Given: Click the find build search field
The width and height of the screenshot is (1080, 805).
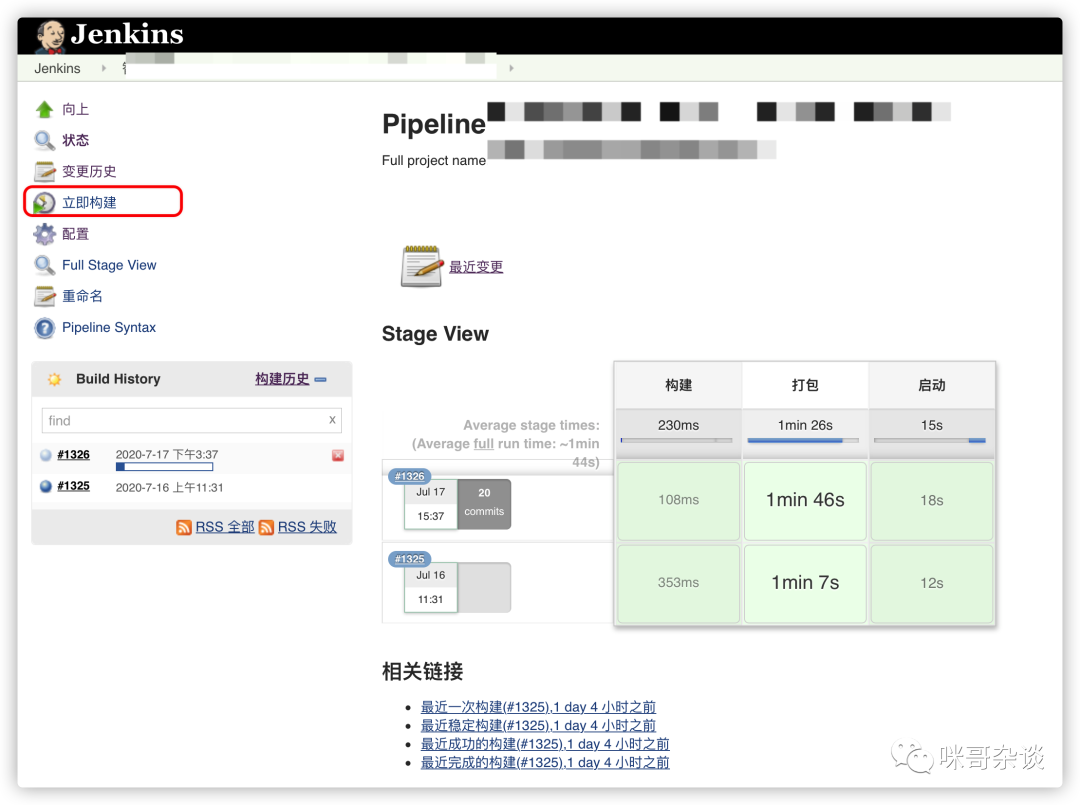Looking at the screenshot, I should (191, 421).
